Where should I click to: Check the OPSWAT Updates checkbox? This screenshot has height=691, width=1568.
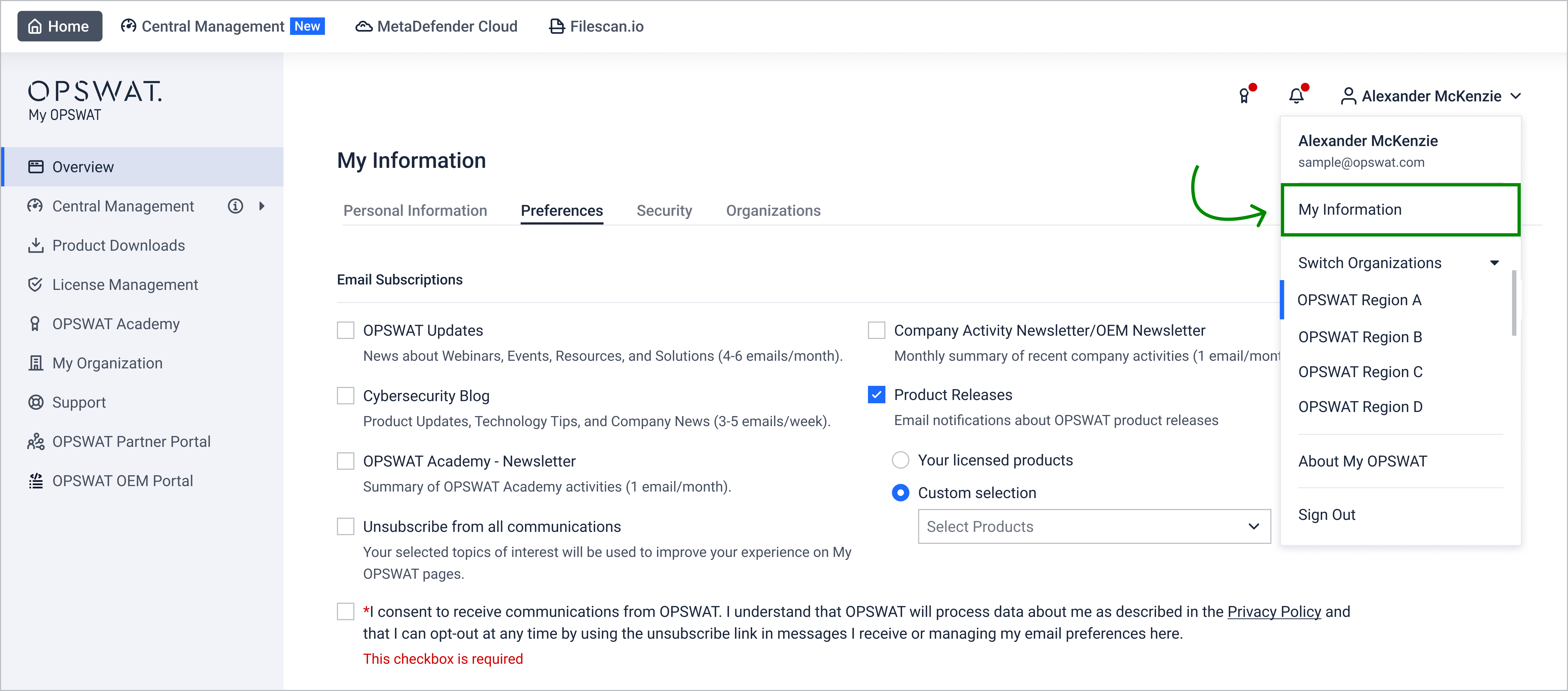click(x=346, y=330)
